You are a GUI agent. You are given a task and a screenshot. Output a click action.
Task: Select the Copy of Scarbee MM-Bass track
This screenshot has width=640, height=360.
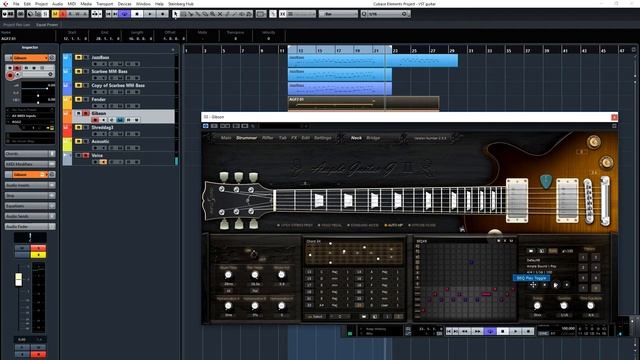118,85
